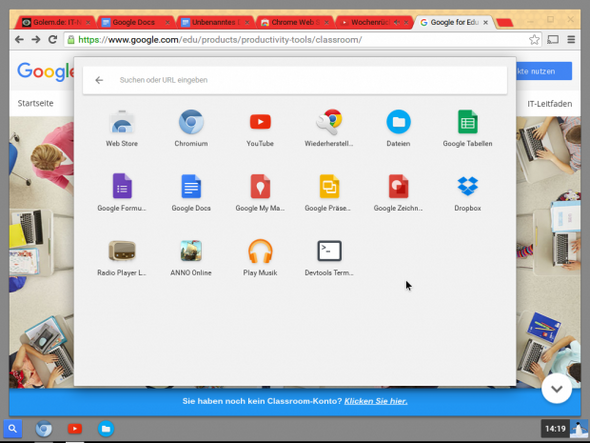The width and height of the screenshot is (590, 443).
Task: Bookmark this page with the star
Action: click(534, 40)
